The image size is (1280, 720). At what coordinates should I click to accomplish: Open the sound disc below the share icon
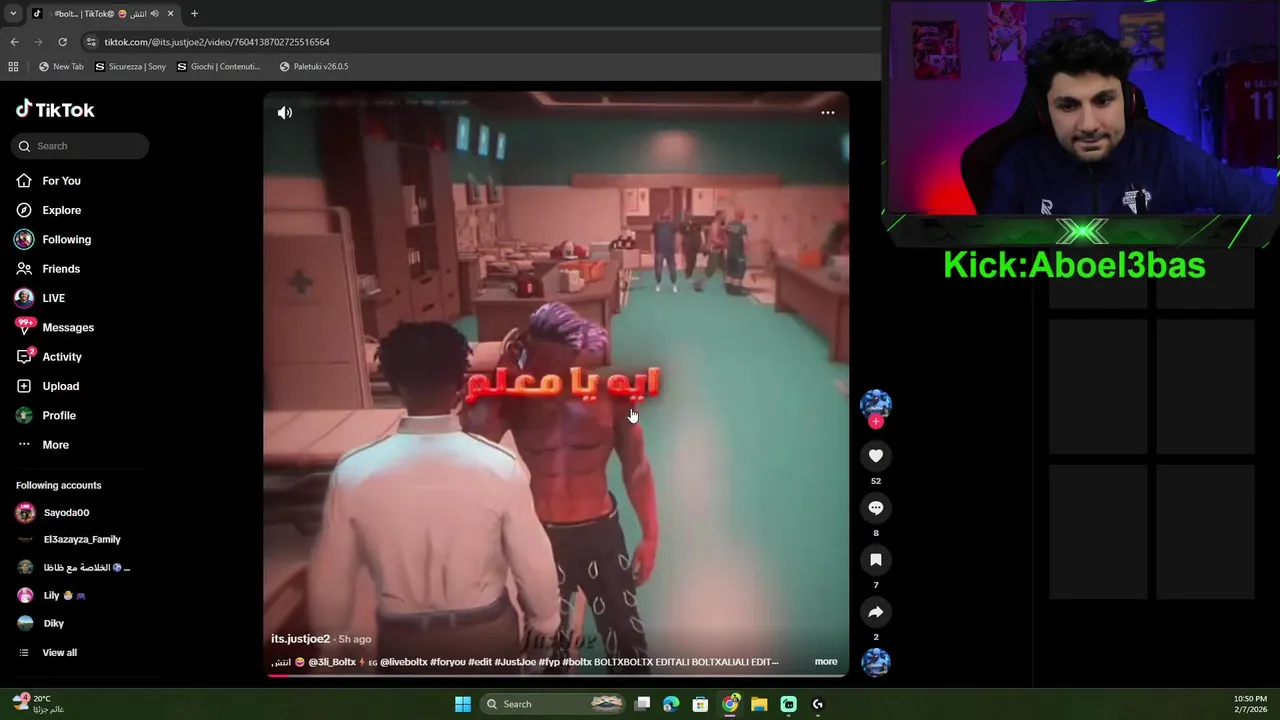(x=876, y=662)
